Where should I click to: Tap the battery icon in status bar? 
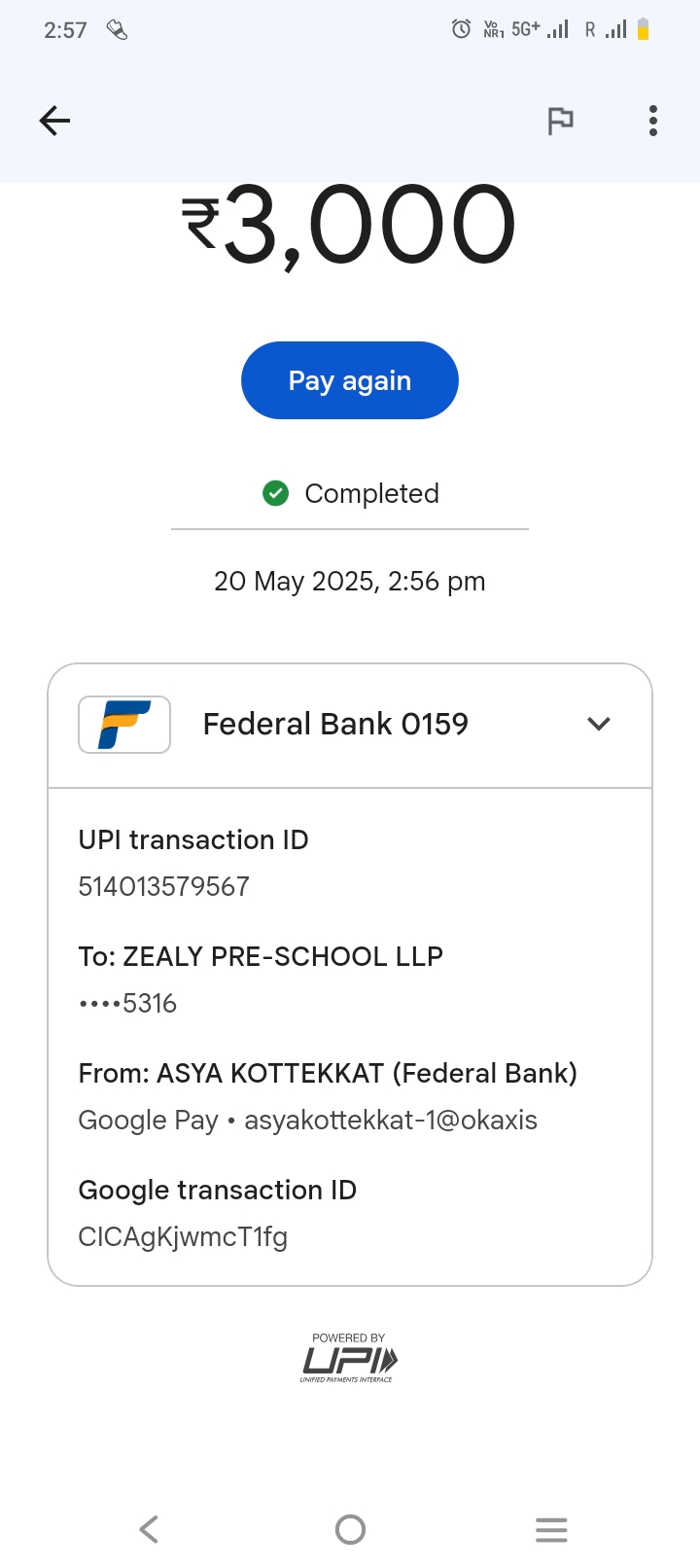point(643,29)
